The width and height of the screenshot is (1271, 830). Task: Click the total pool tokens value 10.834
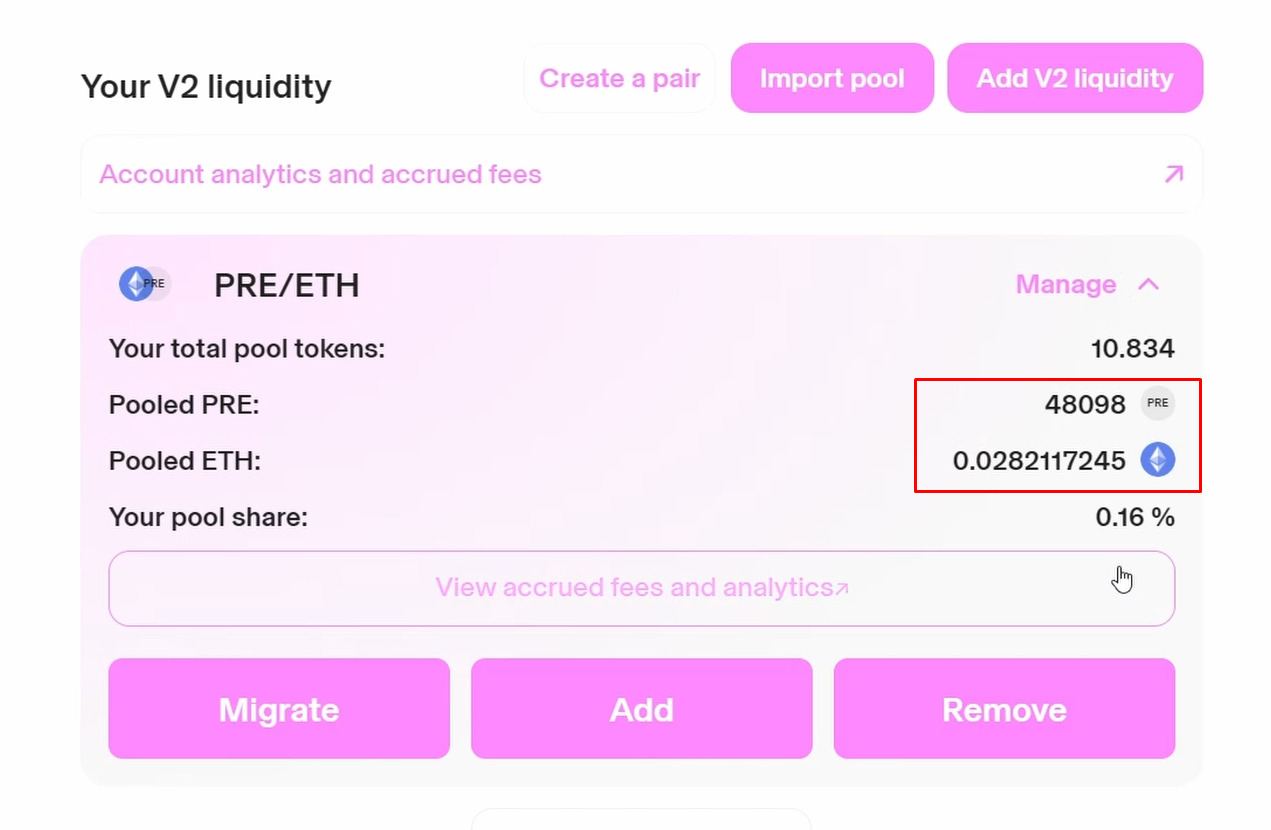pos(1132,349)
